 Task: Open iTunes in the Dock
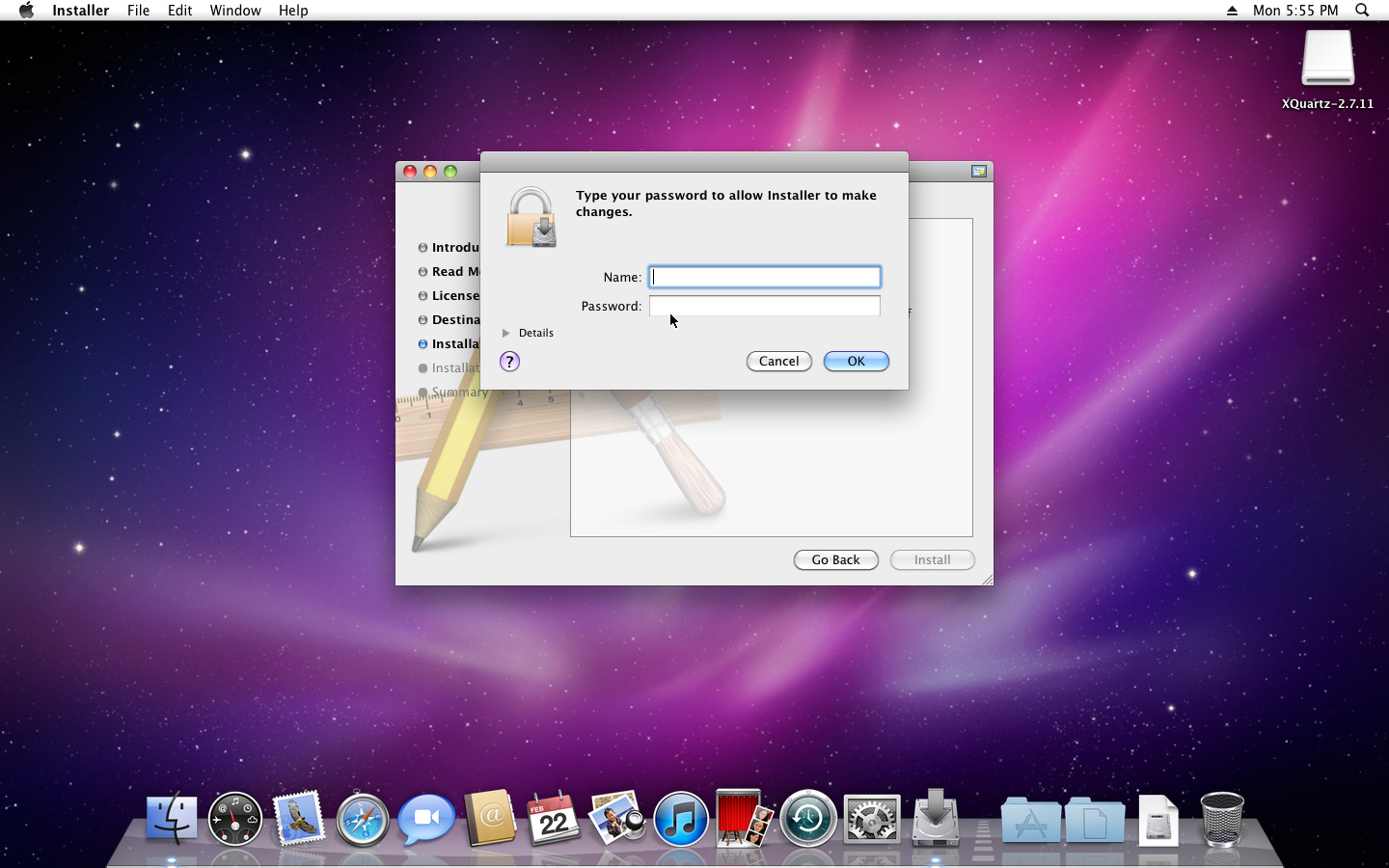click(681, 820)
